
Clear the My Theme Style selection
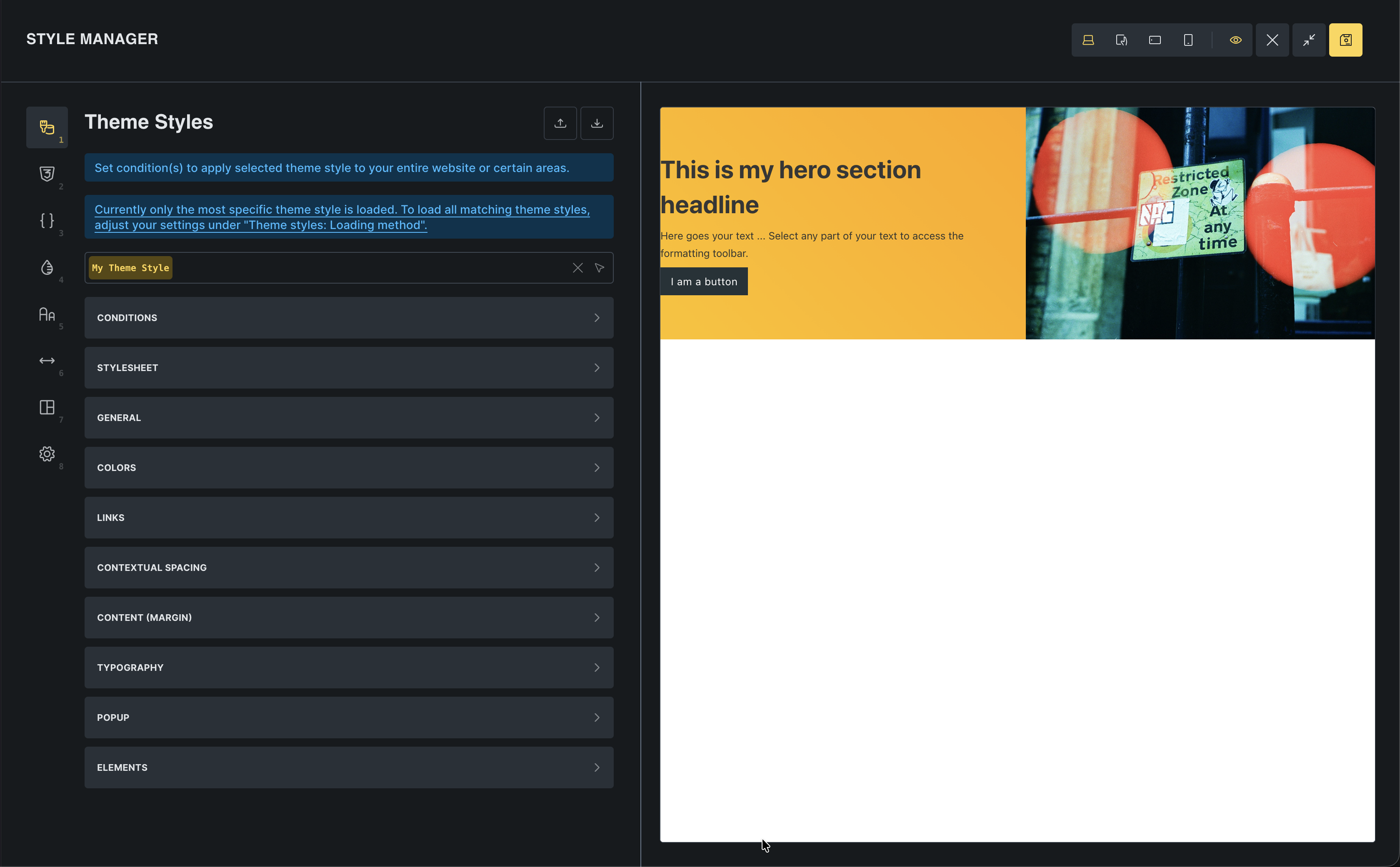pos(577,268)
